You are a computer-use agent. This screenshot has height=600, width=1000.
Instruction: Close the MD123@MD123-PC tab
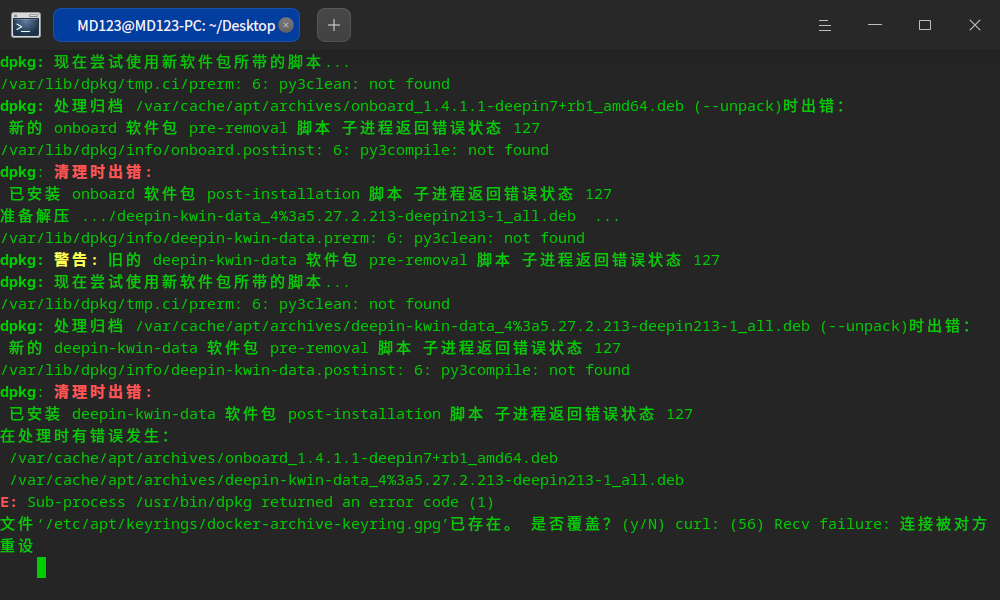286,25
